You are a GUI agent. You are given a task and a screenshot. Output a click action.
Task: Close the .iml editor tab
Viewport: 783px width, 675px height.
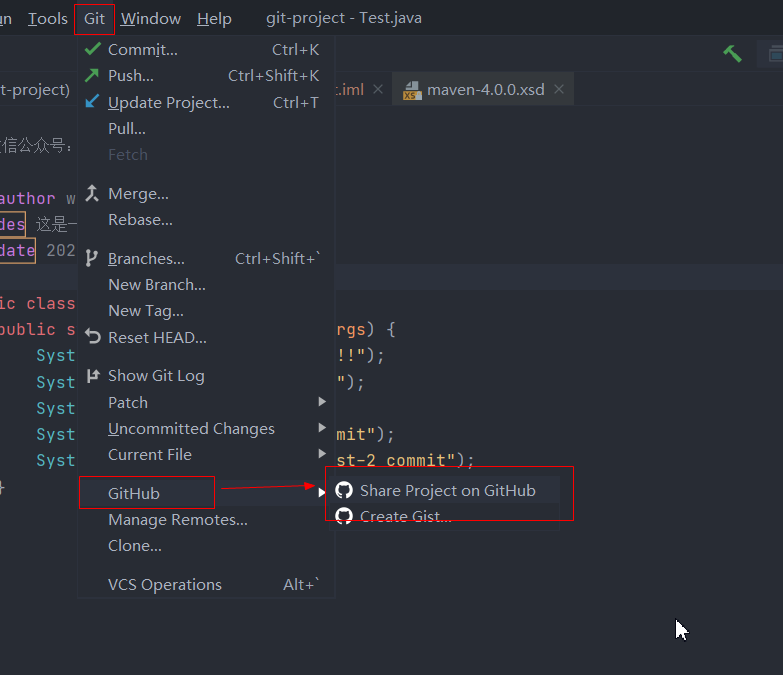(x=378, y=89)
